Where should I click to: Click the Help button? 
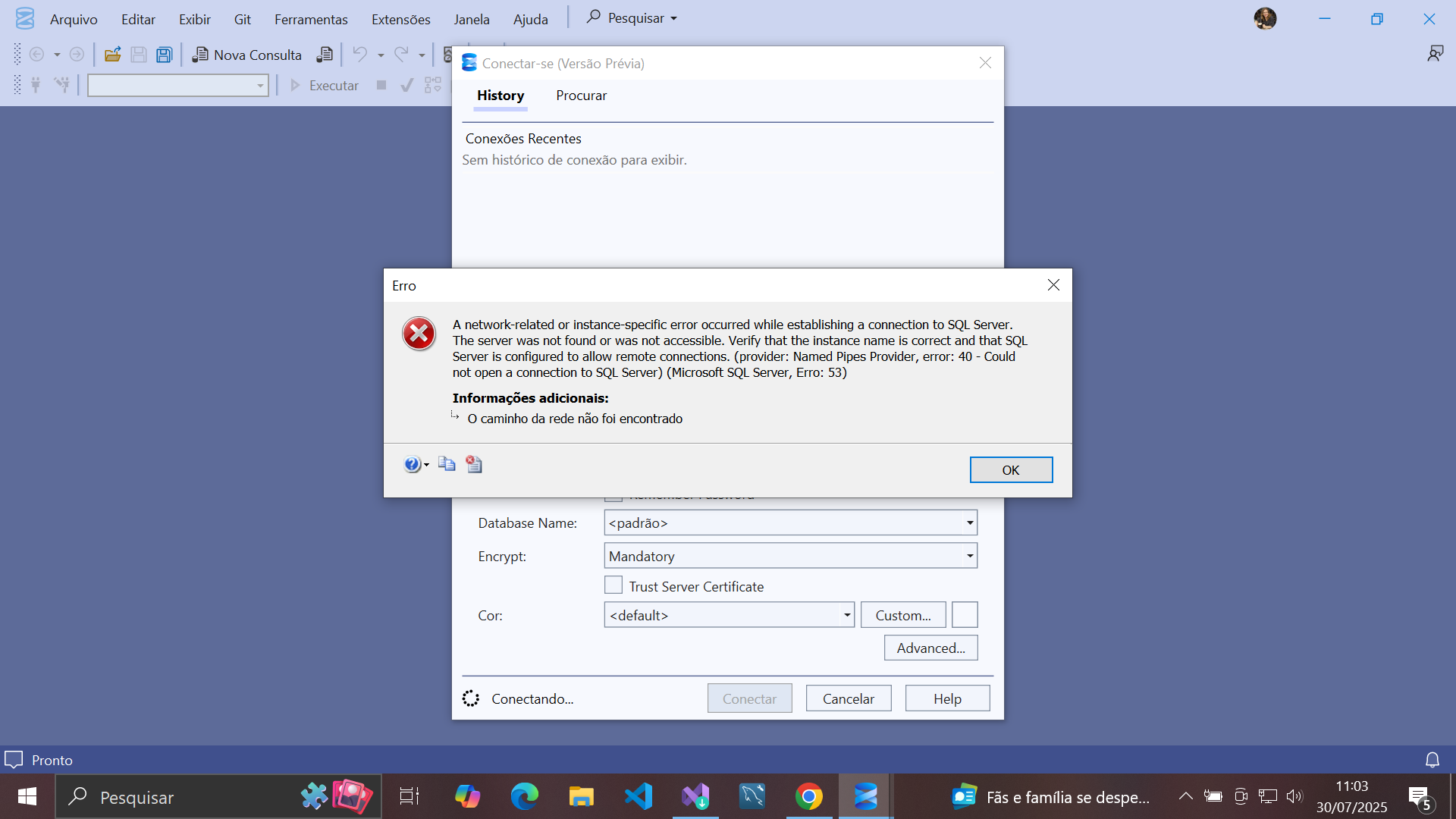pos(947,698)
